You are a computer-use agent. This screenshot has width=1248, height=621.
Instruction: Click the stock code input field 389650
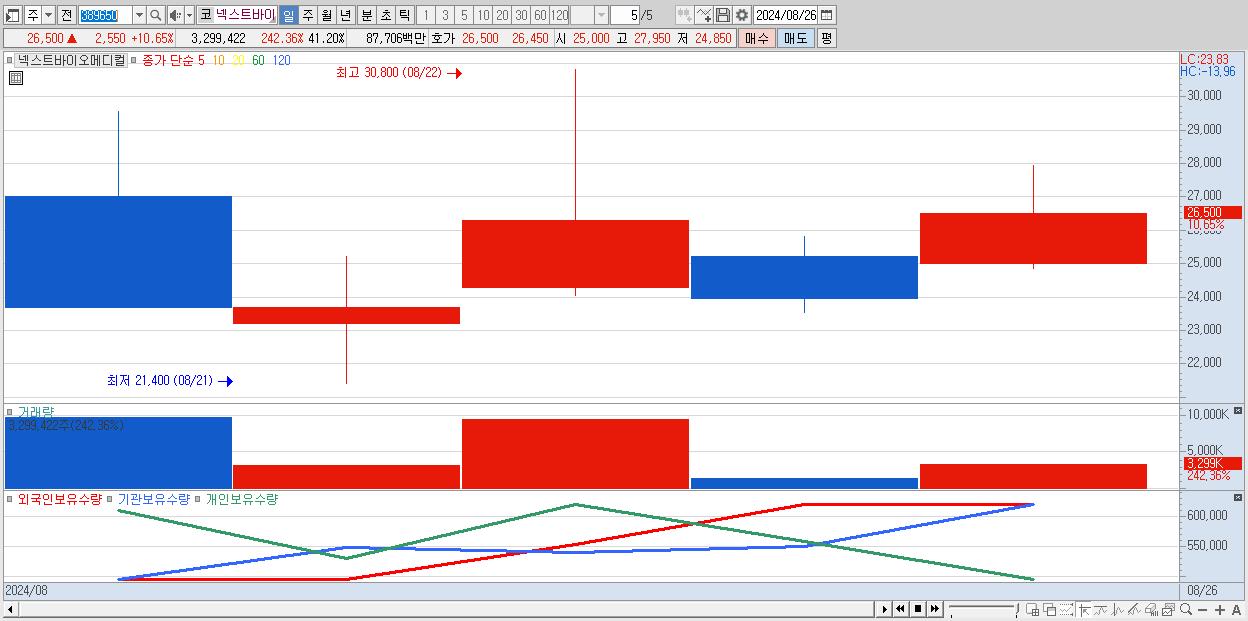(x=105, y=15)
